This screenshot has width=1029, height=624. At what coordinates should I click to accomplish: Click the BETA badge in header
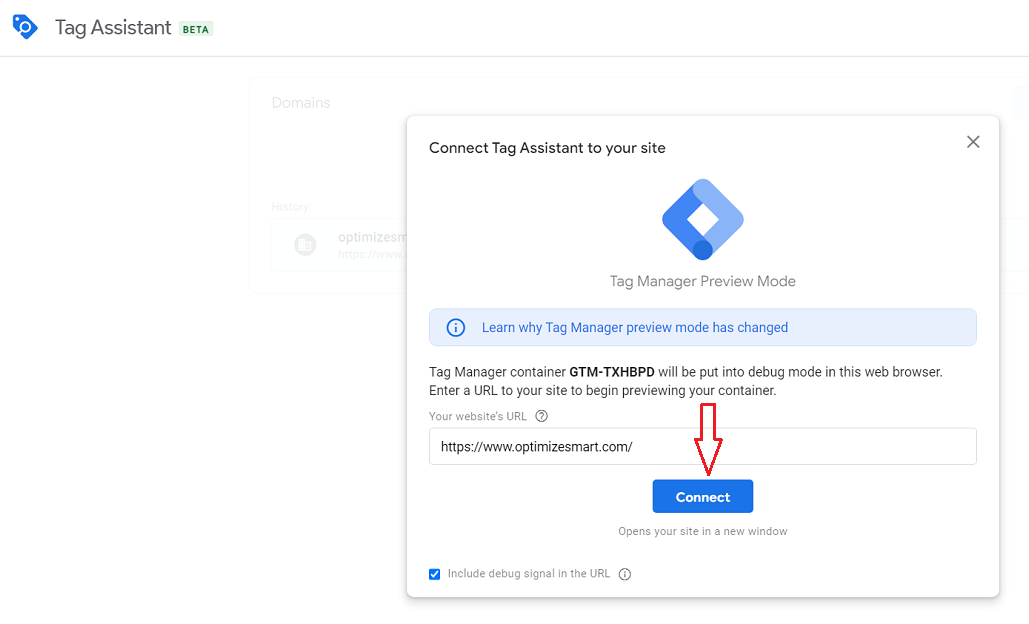196,29
